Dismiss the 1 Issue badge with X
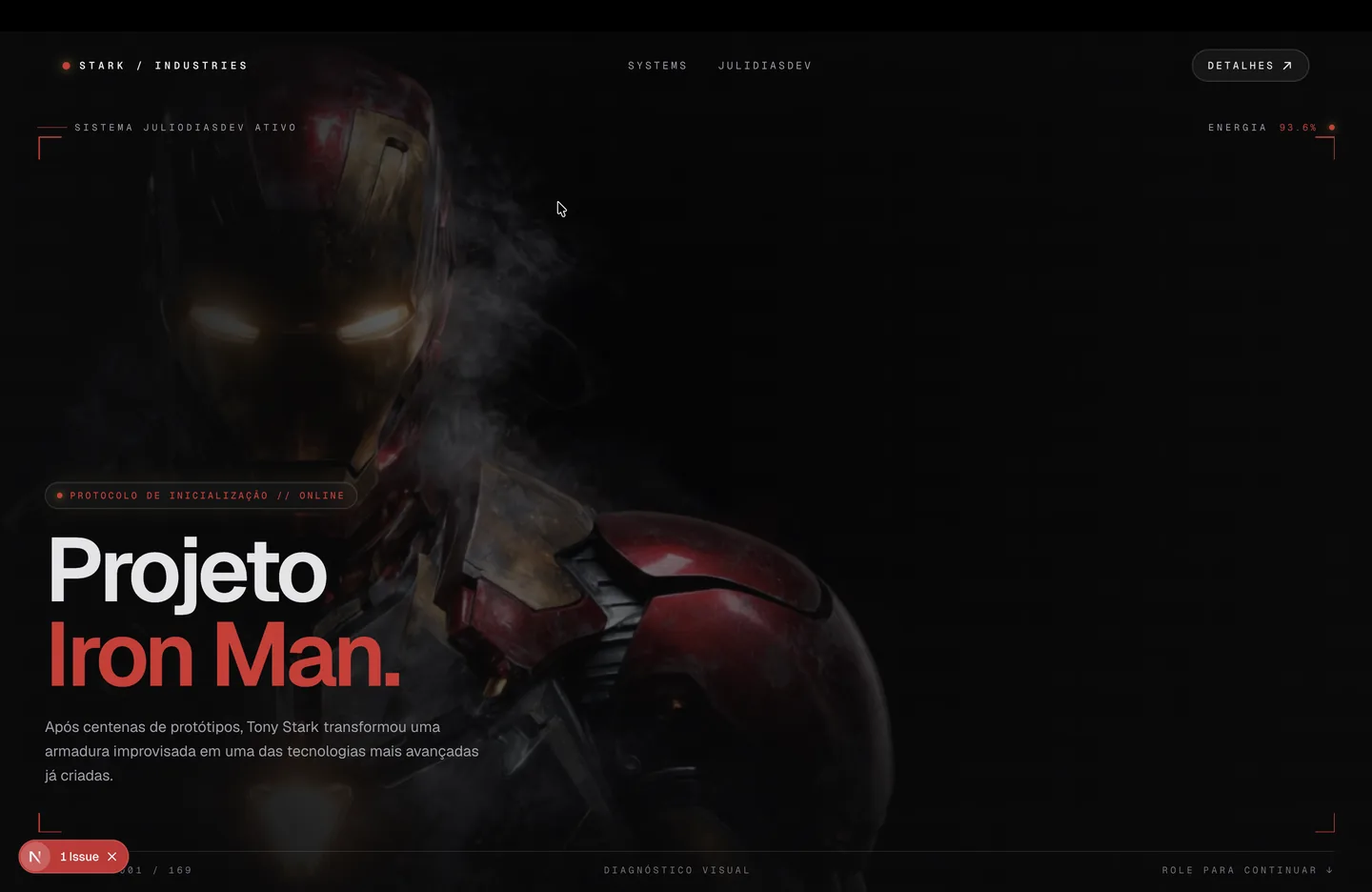 click(112, 857)
